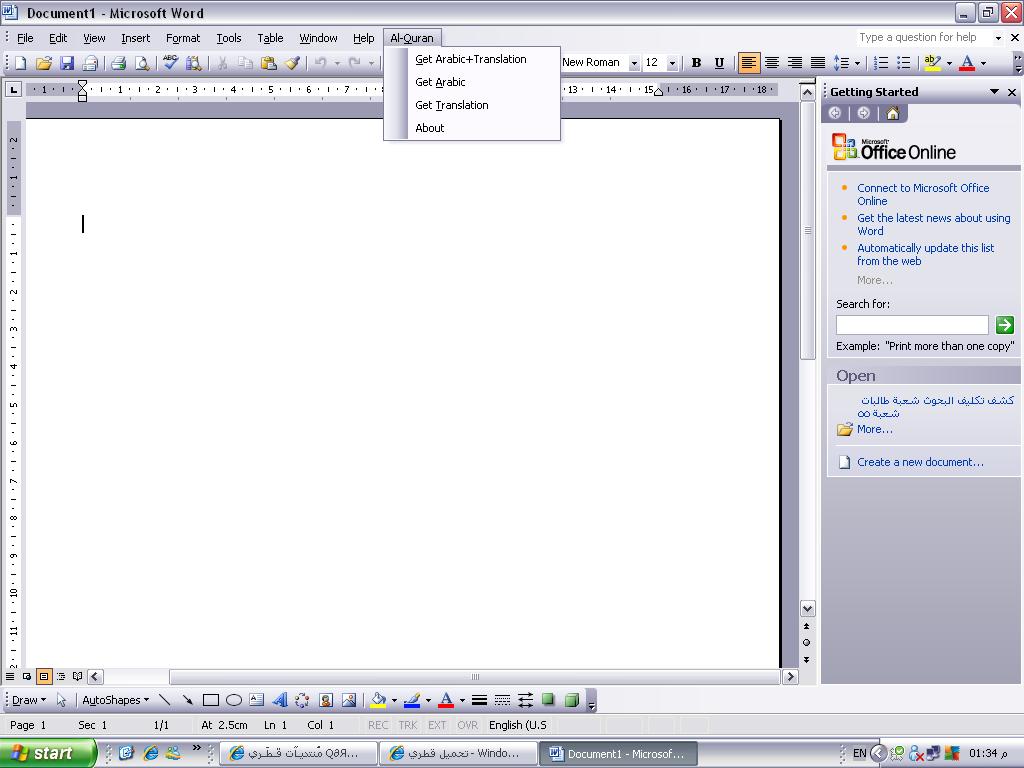The width and height of the screenshot is (1024, 768).
Task: Click More link with folder icon under Open
Action: [874, 429]
